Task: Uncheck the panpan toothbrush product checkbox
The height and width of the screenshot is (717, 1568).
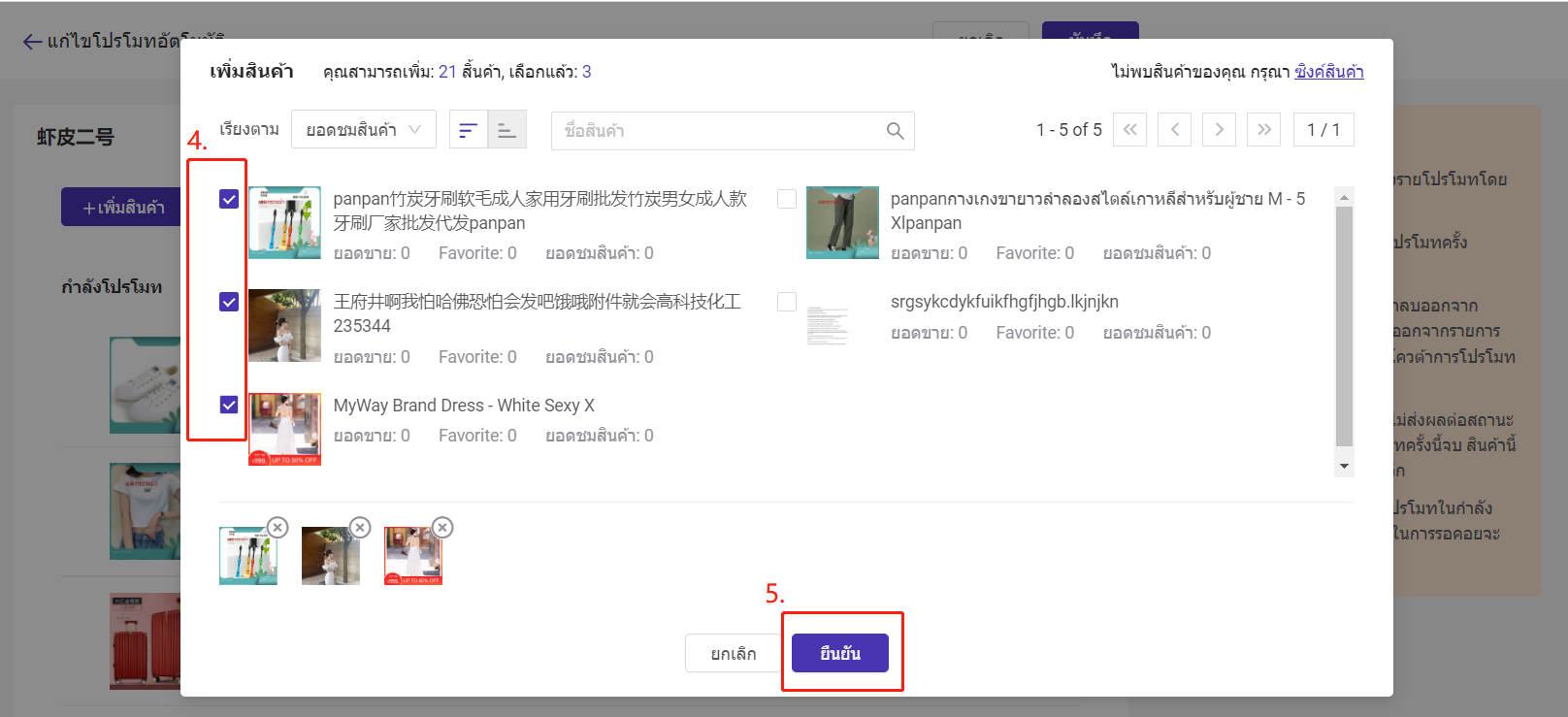Action: [x=229, y=199]
